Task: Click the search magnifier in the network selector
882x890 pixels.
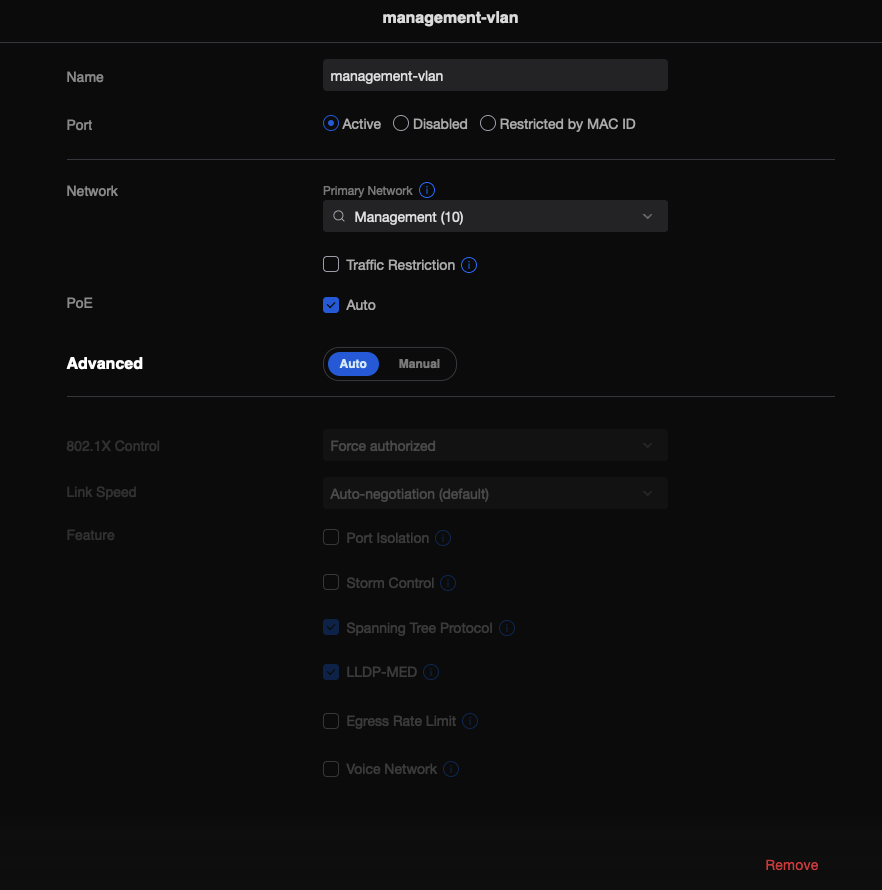Action: [338, 216]
